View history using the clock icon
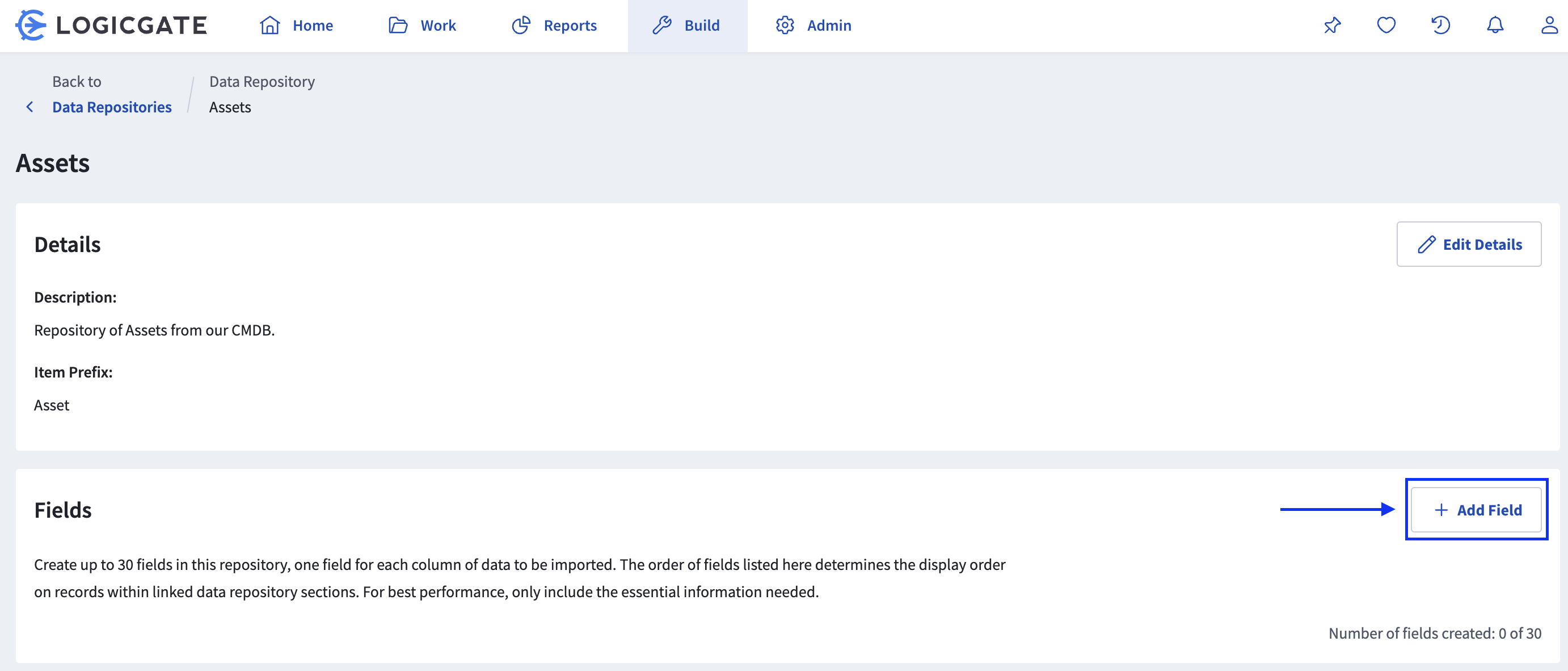 (x=1441, y=26)
